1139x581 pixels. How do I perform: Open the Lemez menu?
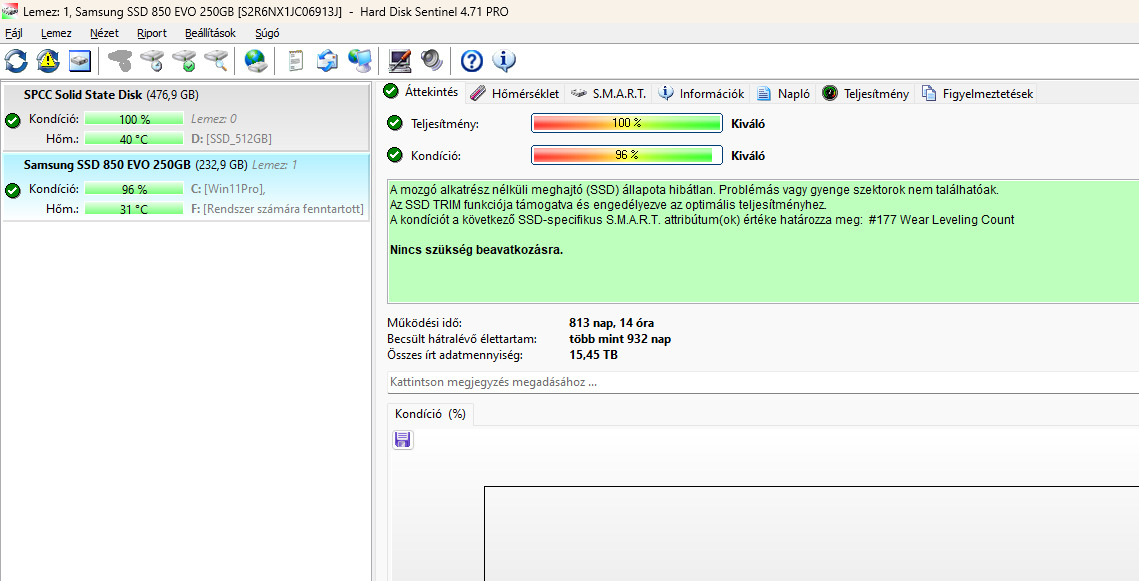tap(56, 33)
